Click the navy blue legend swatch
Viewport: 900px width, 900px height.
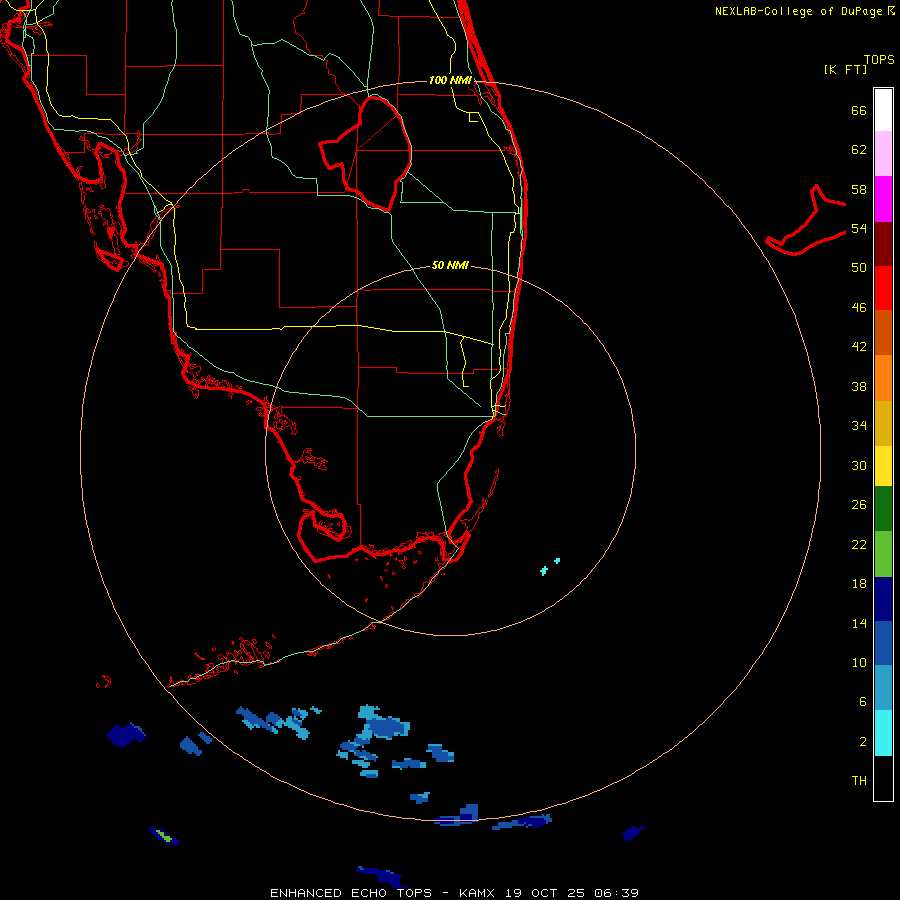click(x=883, y=599)
